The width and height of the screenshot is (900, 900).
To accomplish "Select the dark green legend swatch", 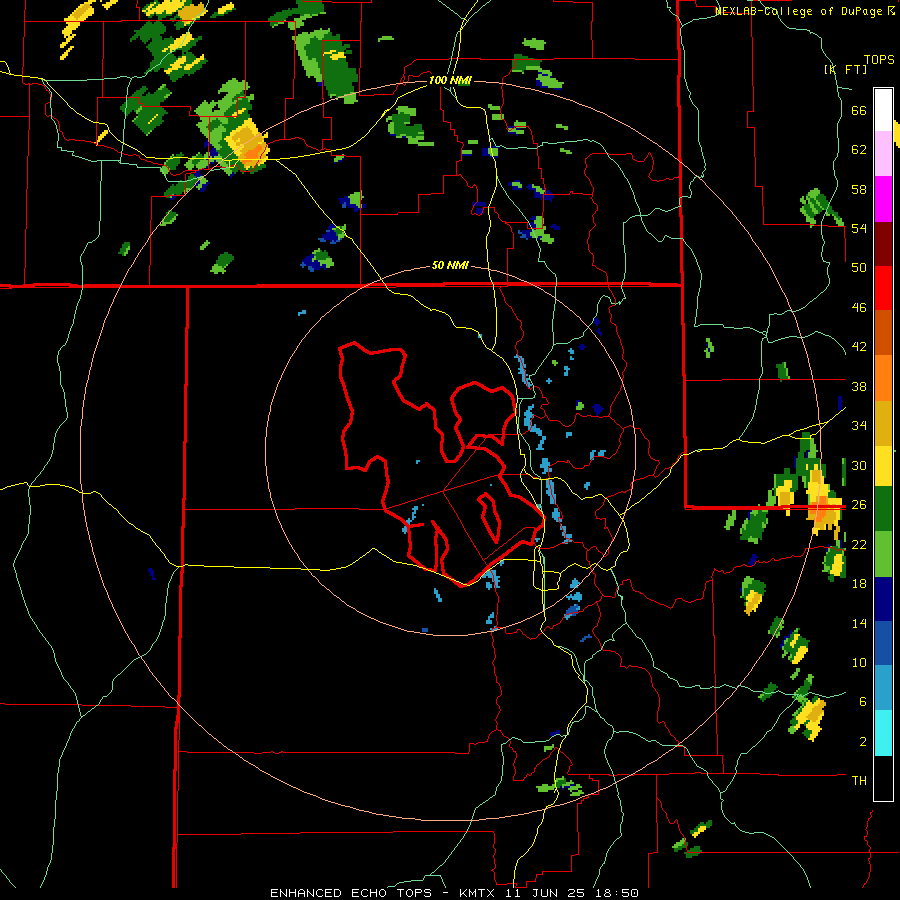I will click(x=883, y=509).
